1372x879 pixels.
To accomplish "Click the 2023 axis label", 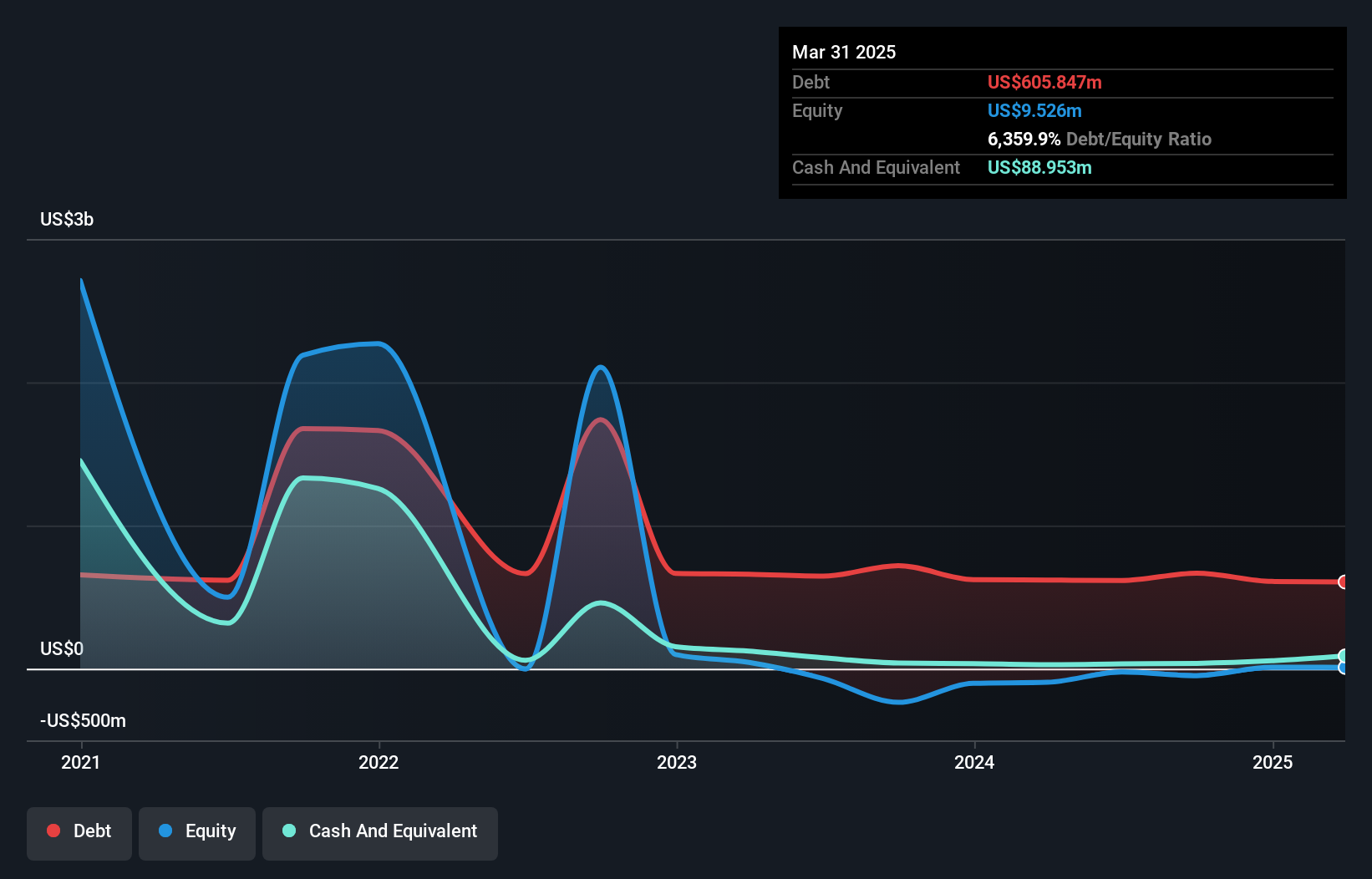I will pyautogui.click(x=677, y=762).
